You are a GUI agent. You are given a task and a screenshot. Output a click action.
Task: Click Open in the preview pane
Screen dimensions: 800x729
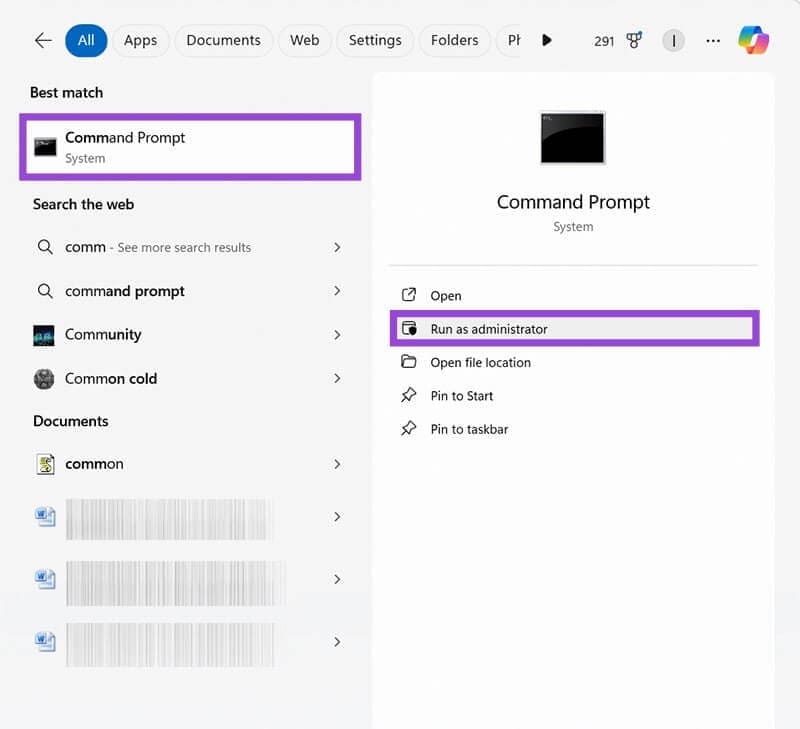[x=574, y=295]
